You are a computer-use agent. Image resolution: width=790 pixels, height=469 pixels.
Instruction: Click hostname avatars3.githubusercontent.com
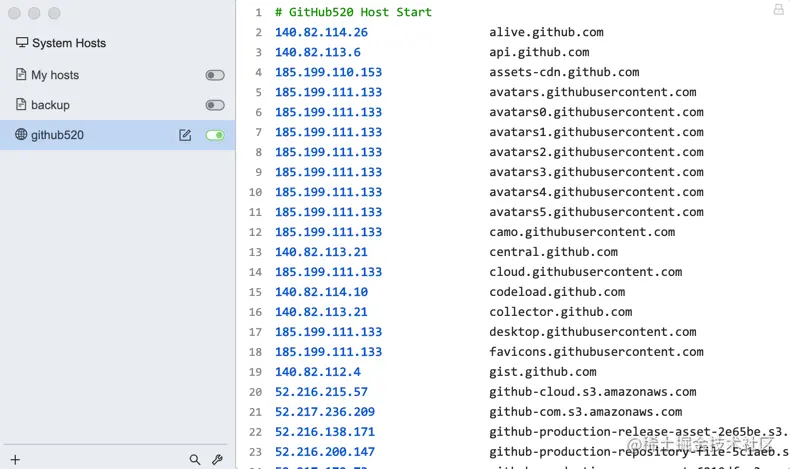pyautogui.click(x=596, y=172)
